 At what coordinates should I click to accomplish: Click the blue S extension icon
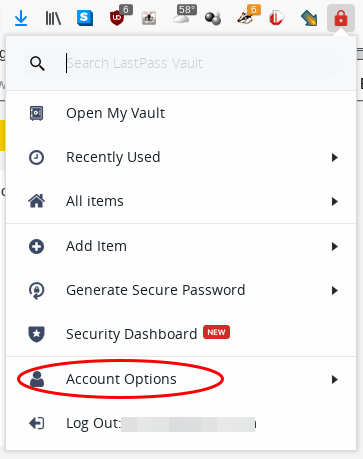pos(85,18)
